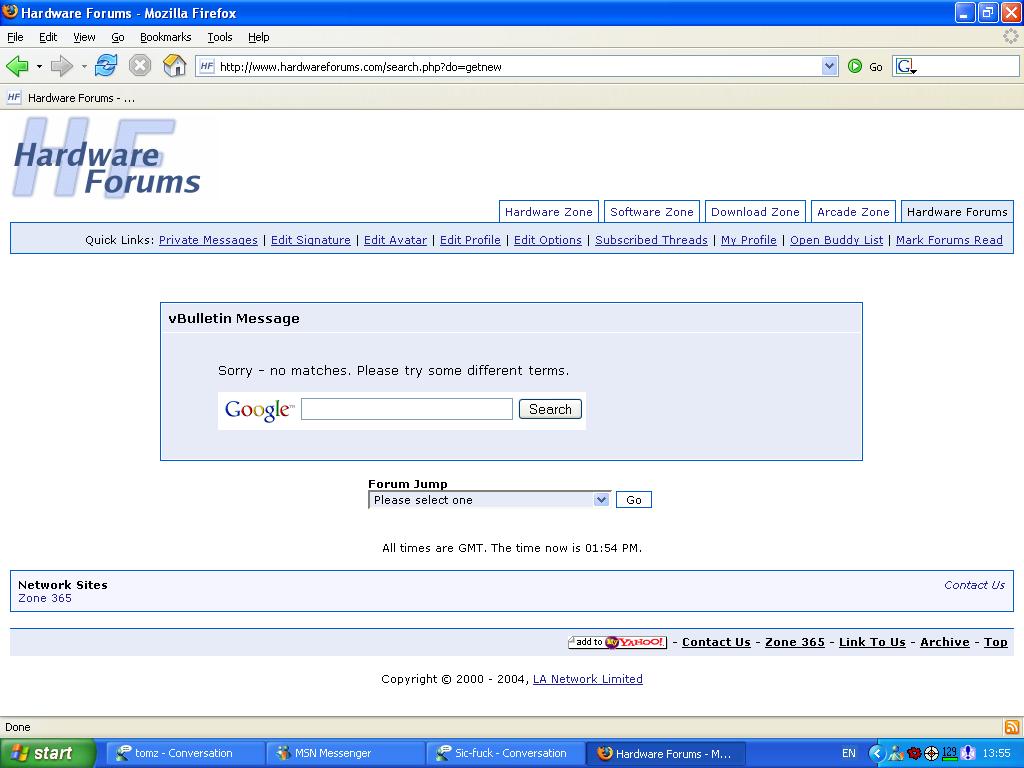The height and width of the screenshot is (768, 1024).
Task: Click the Edit Avatar link
Action: point(395,240)
